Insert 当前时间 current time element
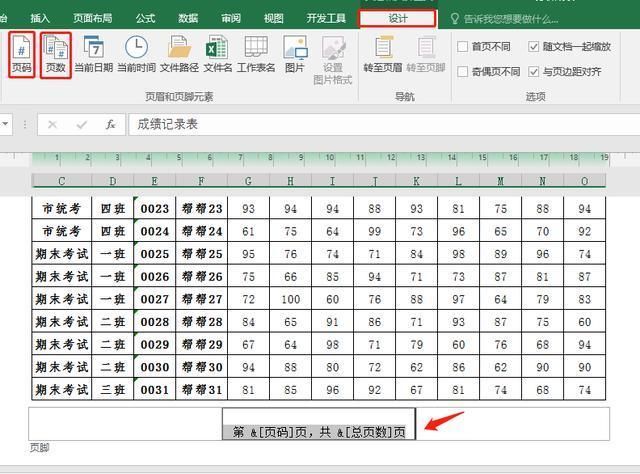The image size is (640, 474). coord(136,55)
